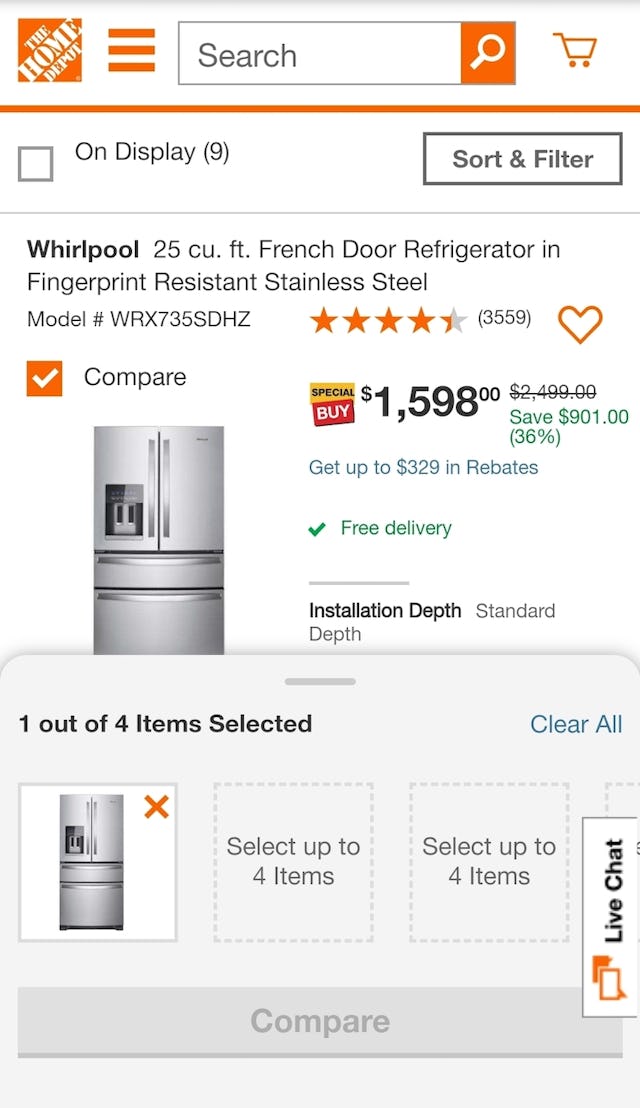This screenshot has height=1108, width=640.
Task: Click the search magnifier icon
Action: pos(487,54)
